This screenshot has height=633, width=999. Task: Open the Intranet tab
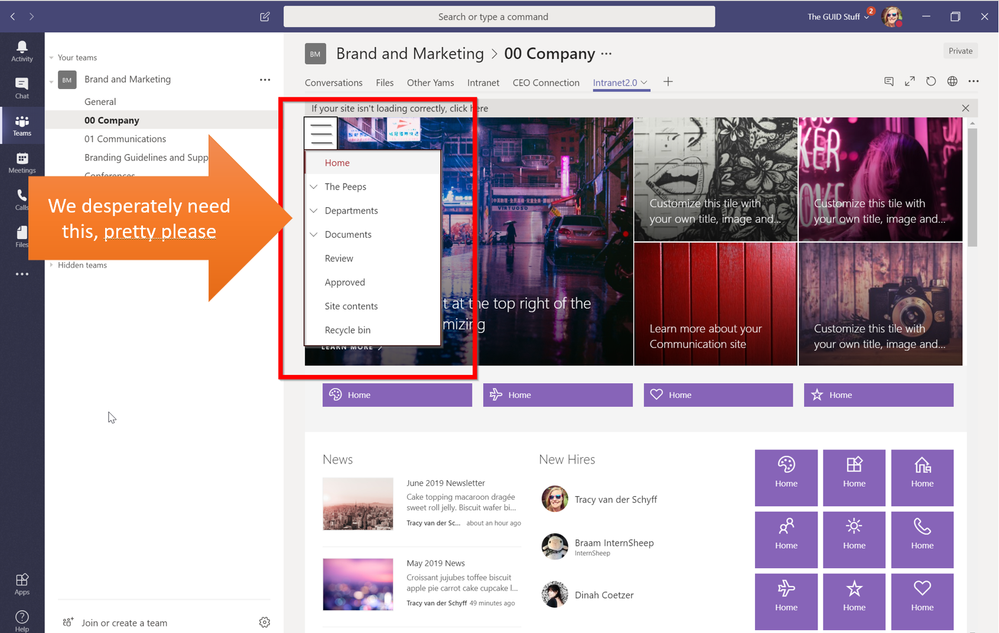click(x=483, y=82)
